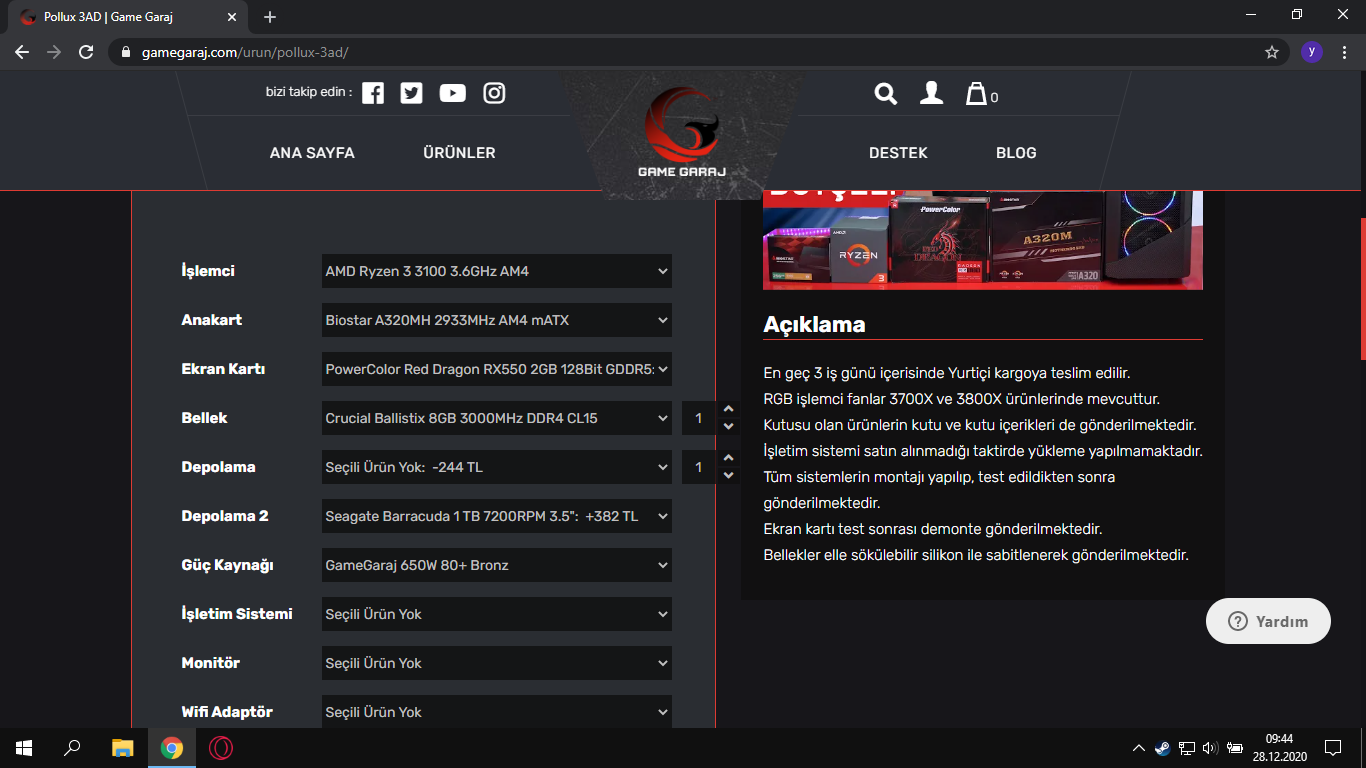1366x768 pixels.
Task: Open a new browser tab
Action: [270, 17]
